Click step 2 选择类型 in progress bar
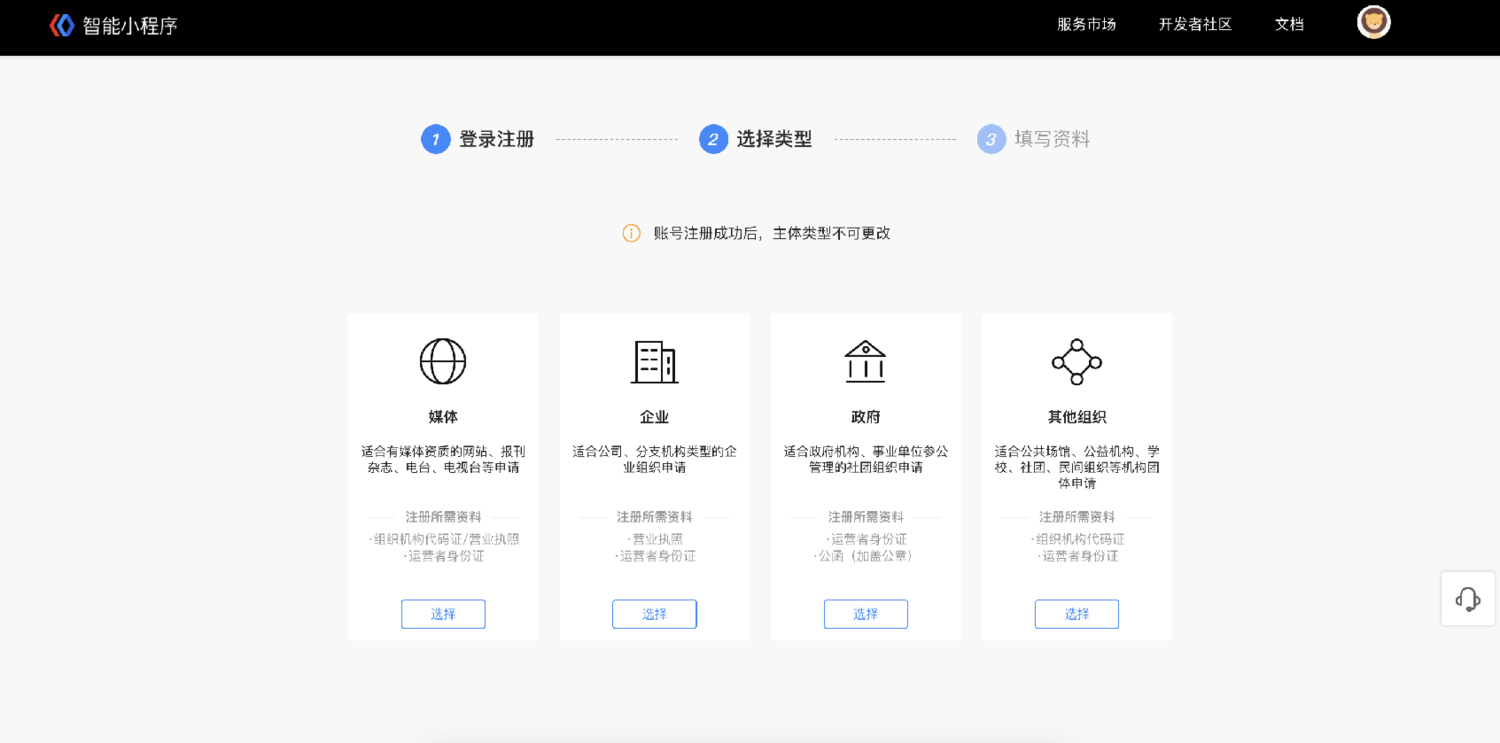This screenshot has width=1500, height=743. [x=756, y=139]
